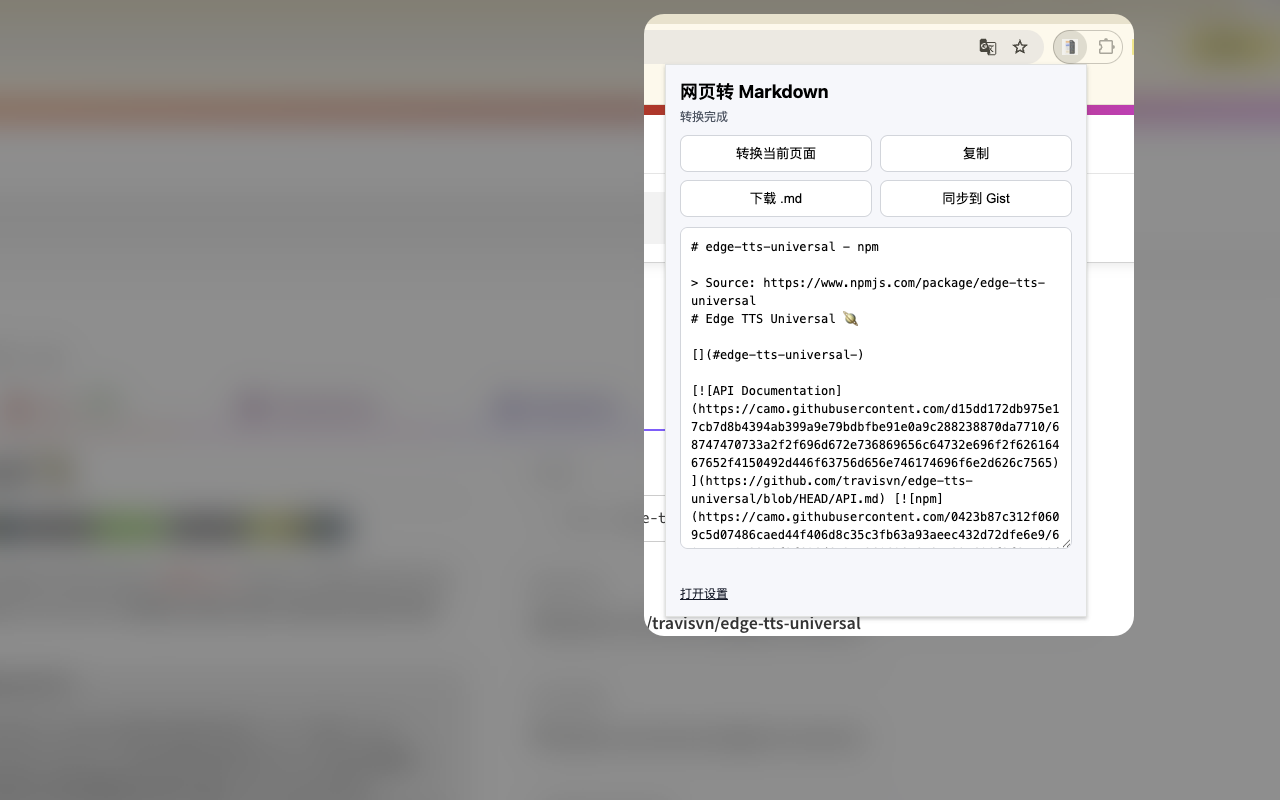1280x800 pixels.
Task: Bookmark this page with the star icon
Action: click(x=1020, y=47)
